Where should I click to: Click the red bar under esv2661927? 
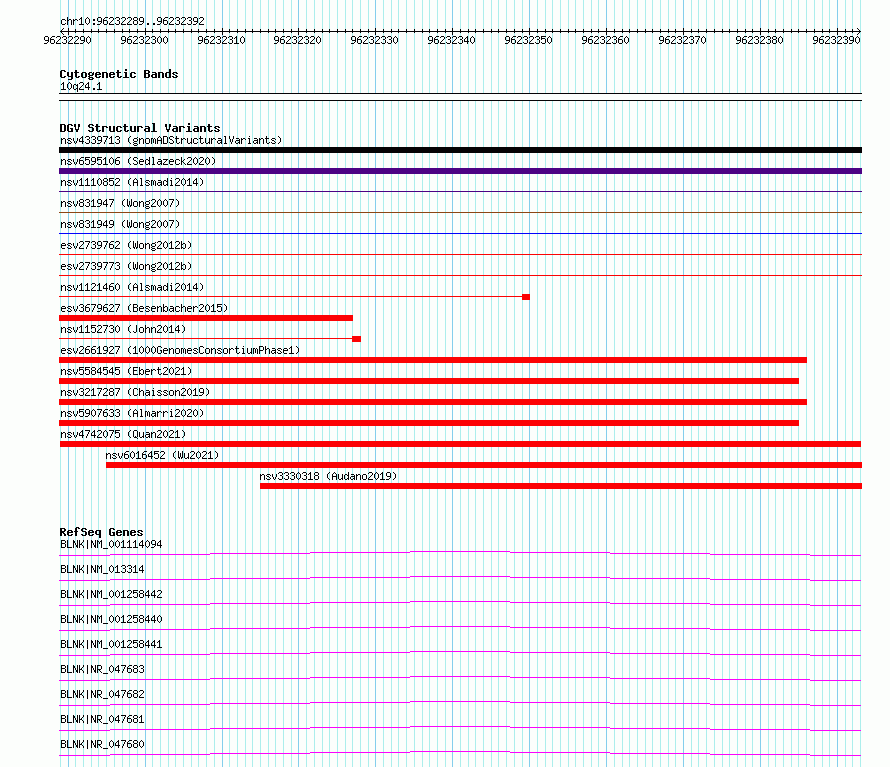click(433, 360)
